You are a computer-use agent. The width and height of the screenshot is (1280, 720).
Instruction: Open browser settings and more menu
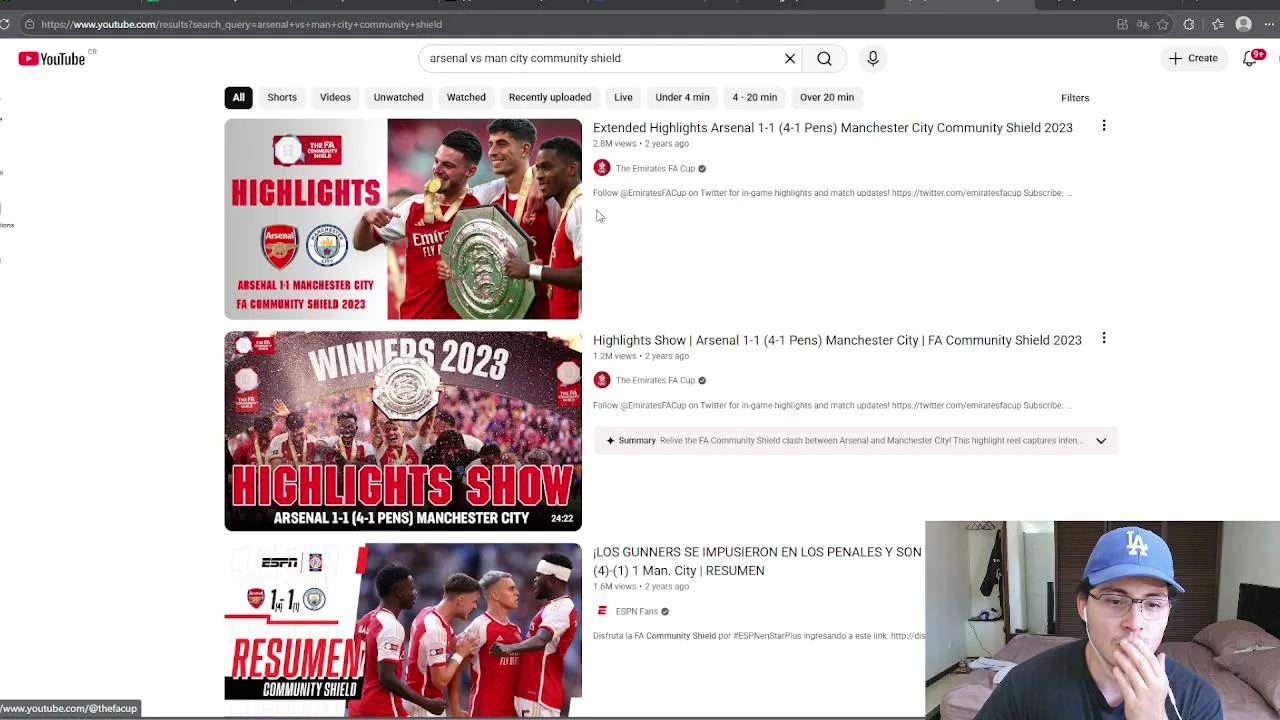point(1269,24)
